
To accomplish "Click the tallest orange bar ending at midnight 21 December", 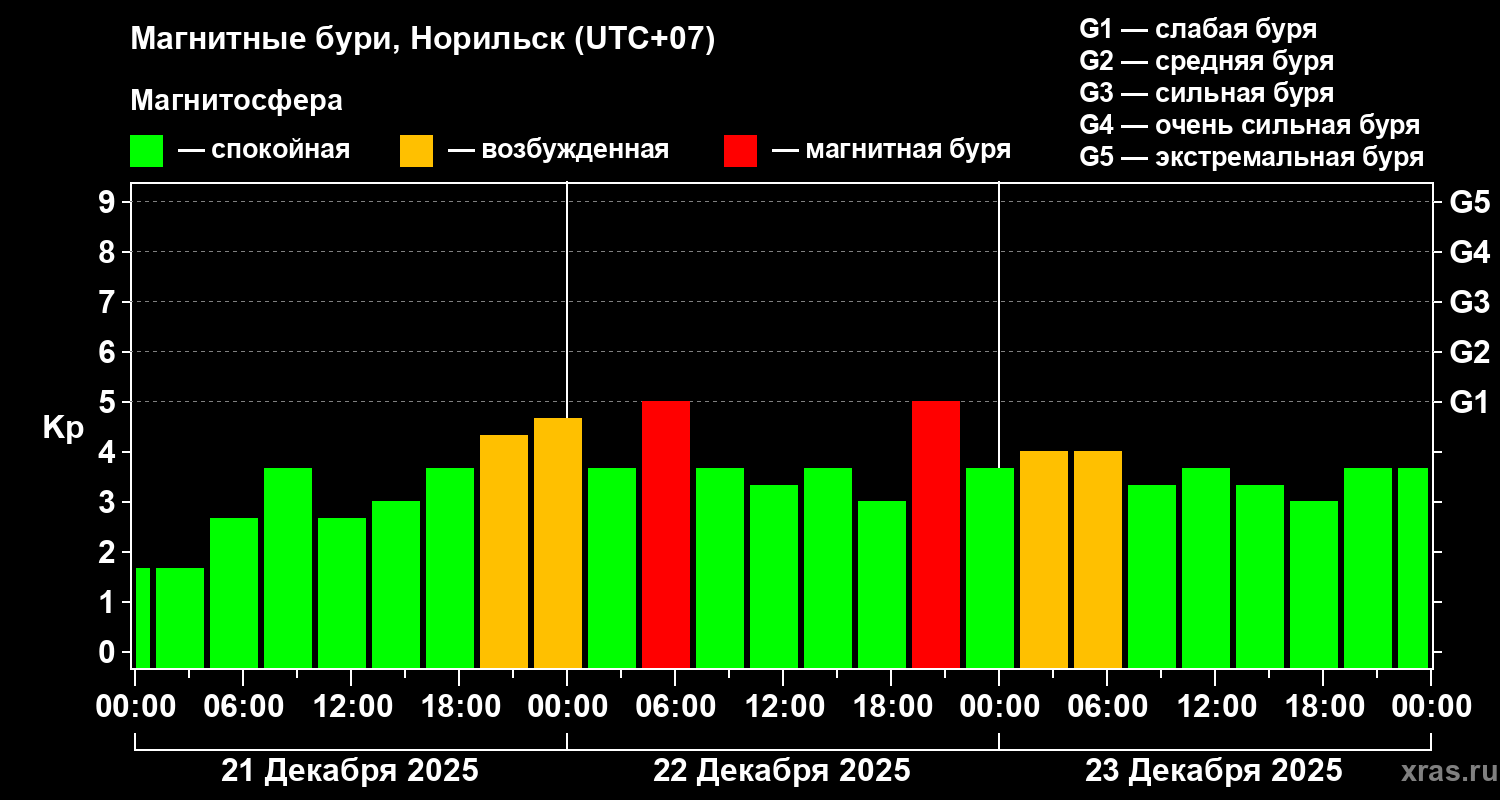I will tap(558, 542).
